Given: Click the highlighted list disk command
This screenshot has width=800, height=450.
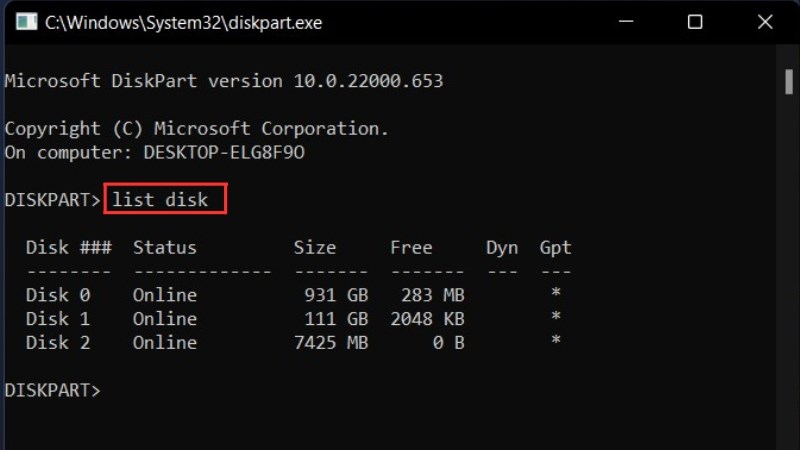Looking at the screenshot, I should (x=160, y=199).
